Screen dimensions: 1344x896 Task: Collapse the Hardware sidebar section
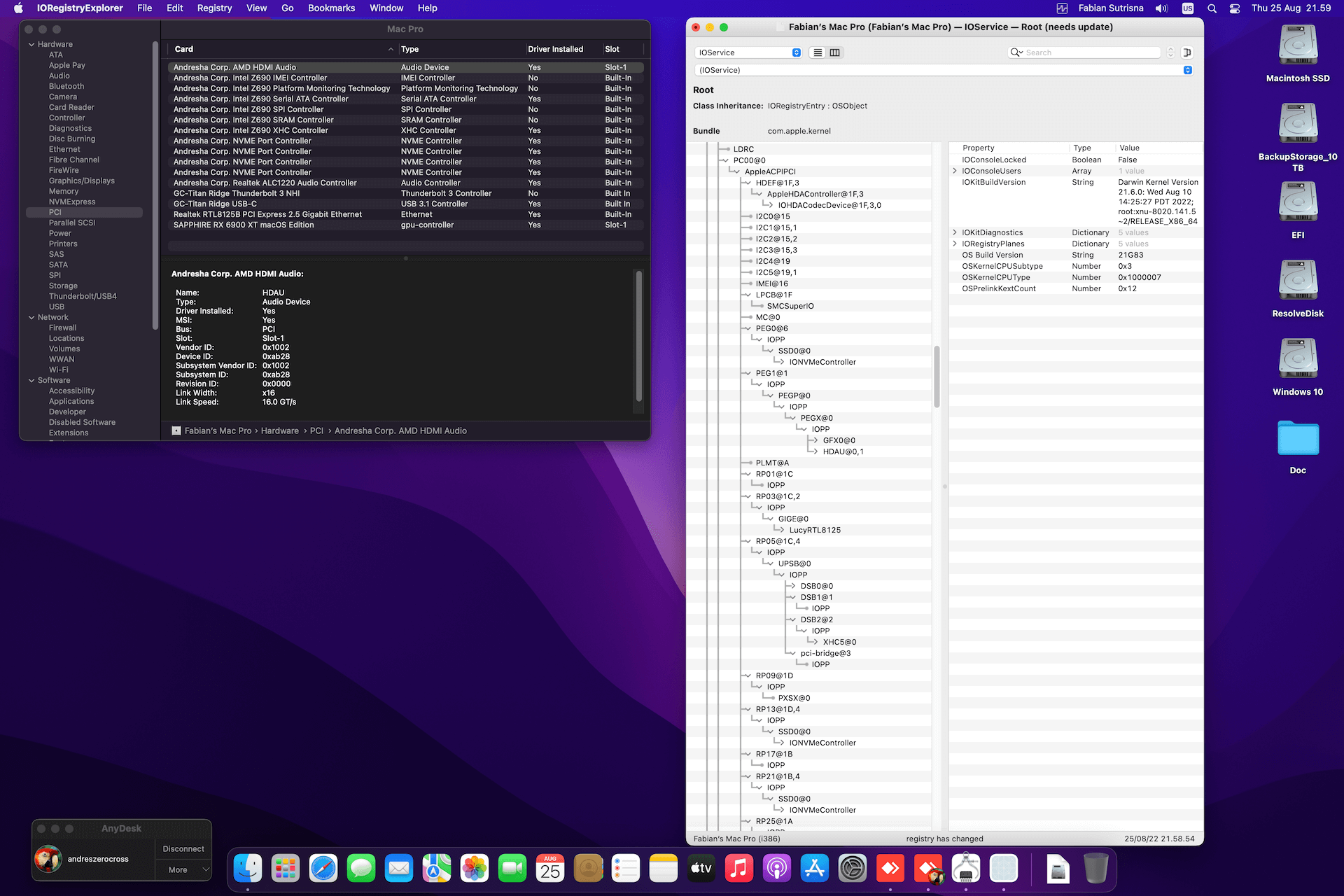click(31, 44)
